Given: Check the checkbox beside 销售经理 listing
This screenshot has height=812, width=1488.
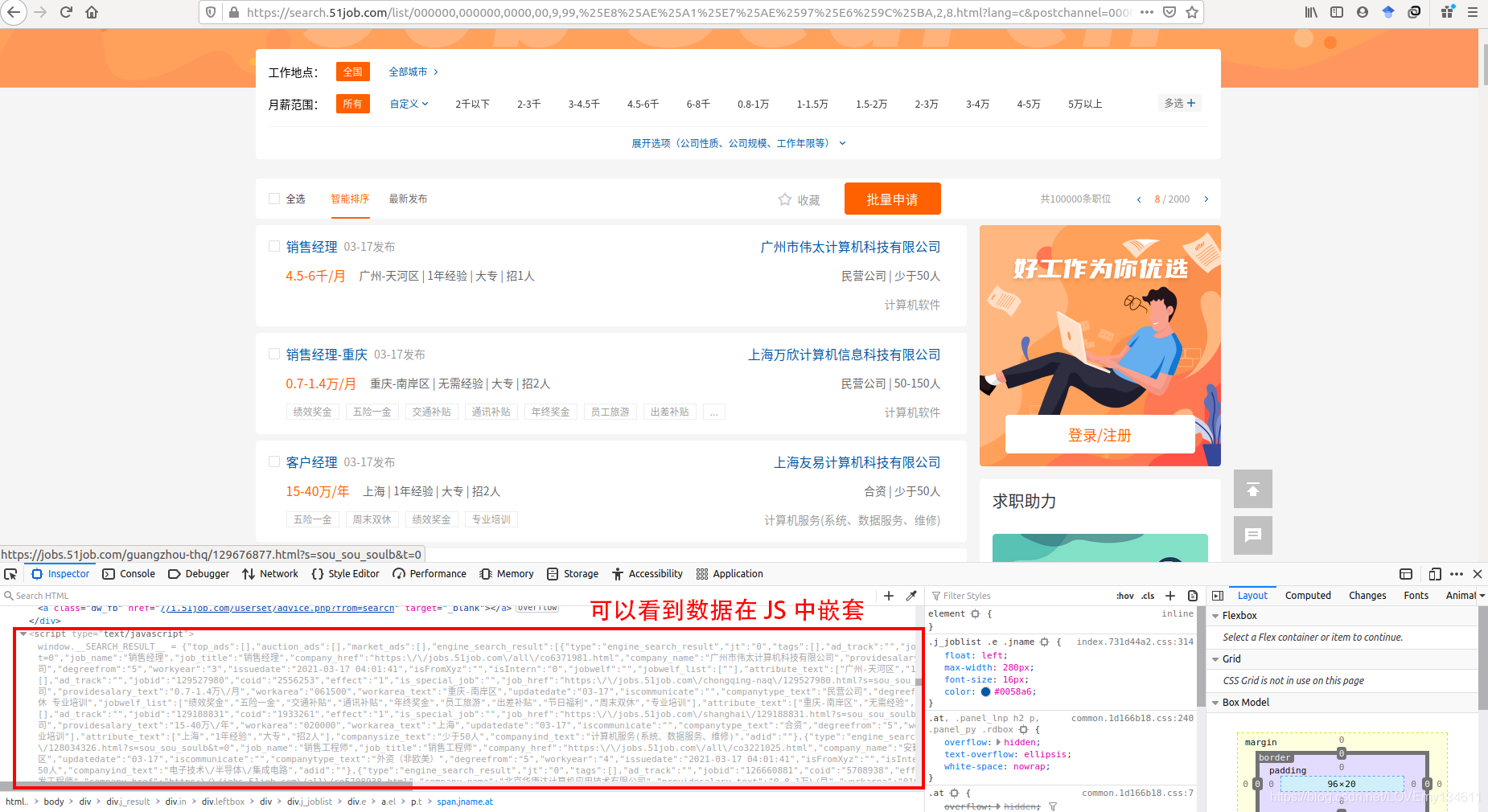Looking at the screenshot, I should 274,247.
